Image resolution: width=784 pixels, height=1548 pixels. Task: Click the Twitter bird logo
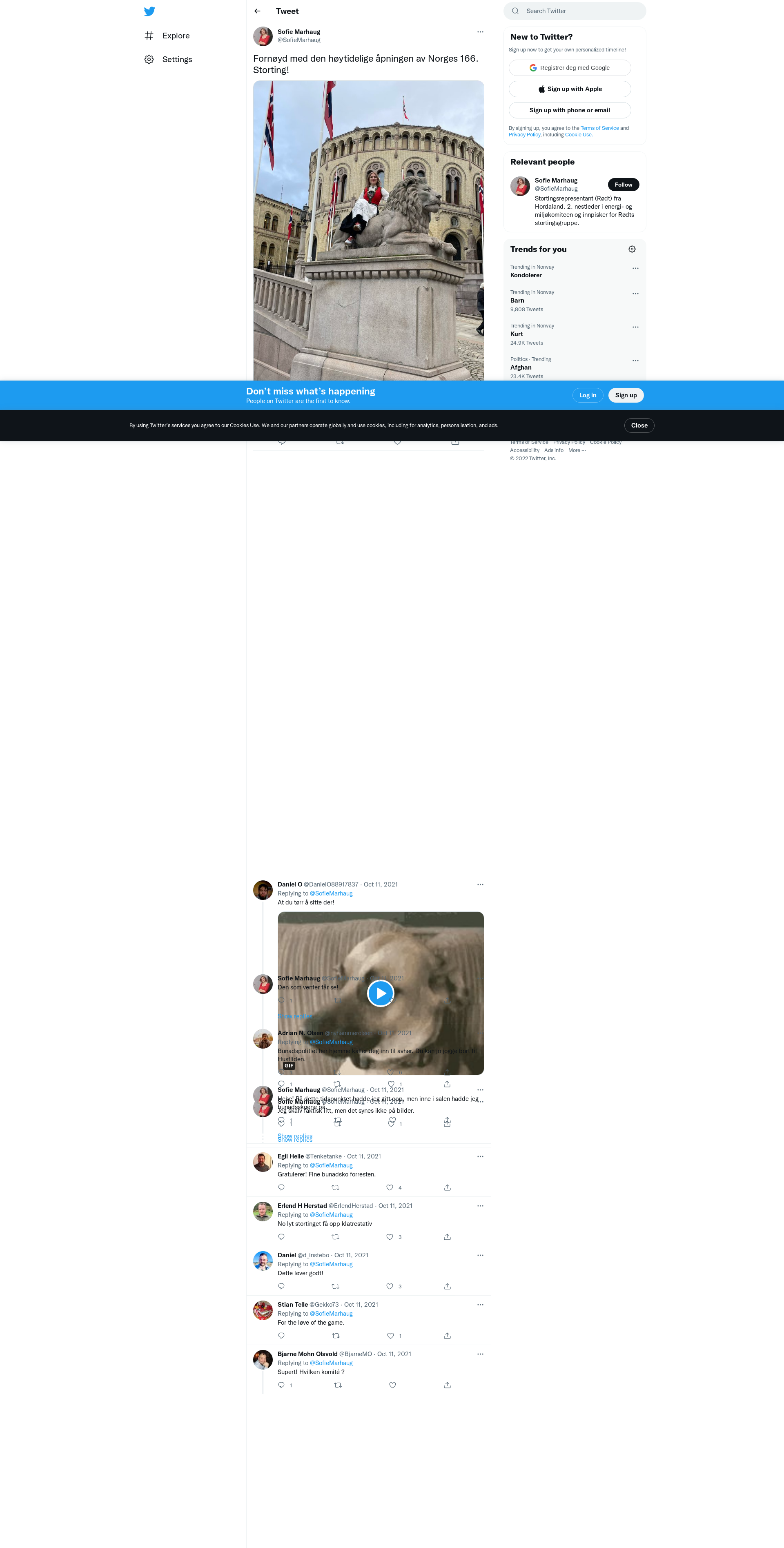pos(149,11)
